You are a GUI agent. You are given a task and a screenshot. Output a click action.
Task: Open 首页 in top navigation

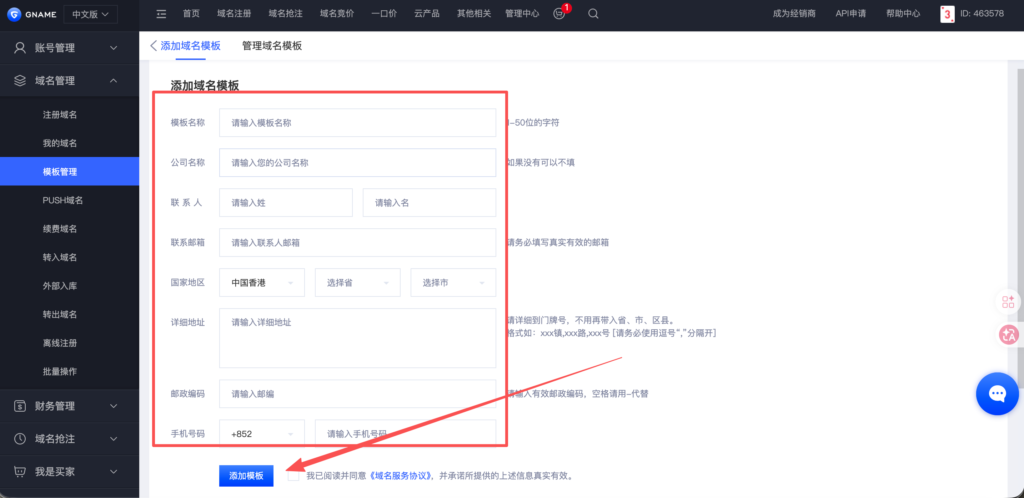coord(191,14)
